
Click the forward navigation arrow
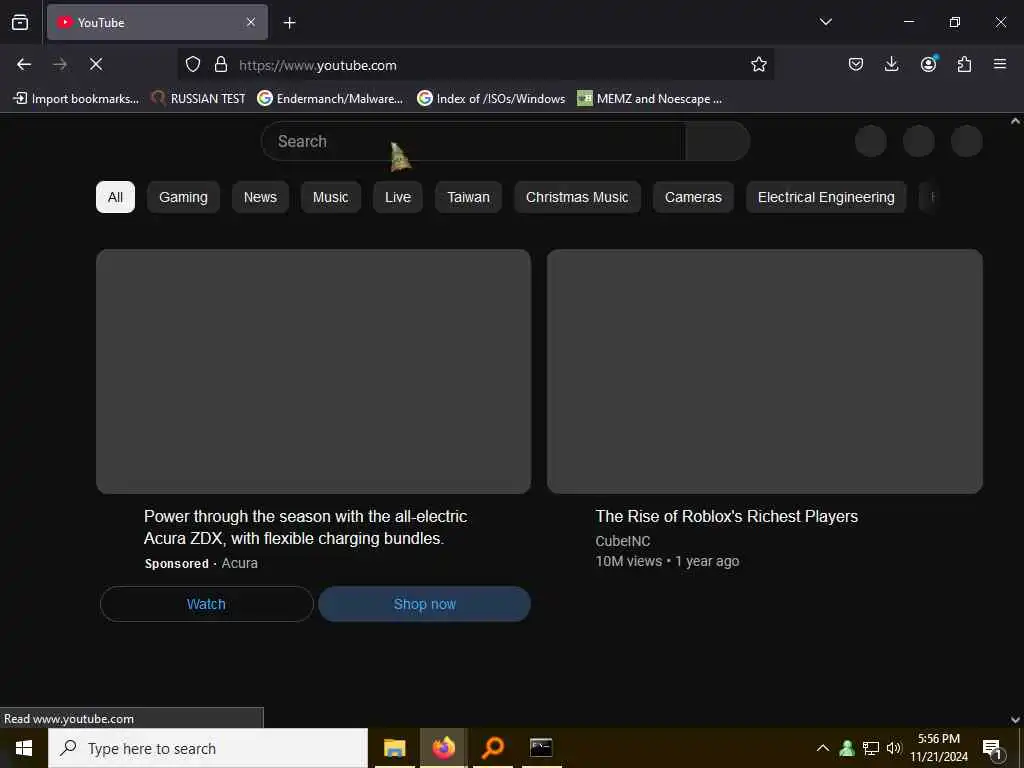tap(60, 64)
